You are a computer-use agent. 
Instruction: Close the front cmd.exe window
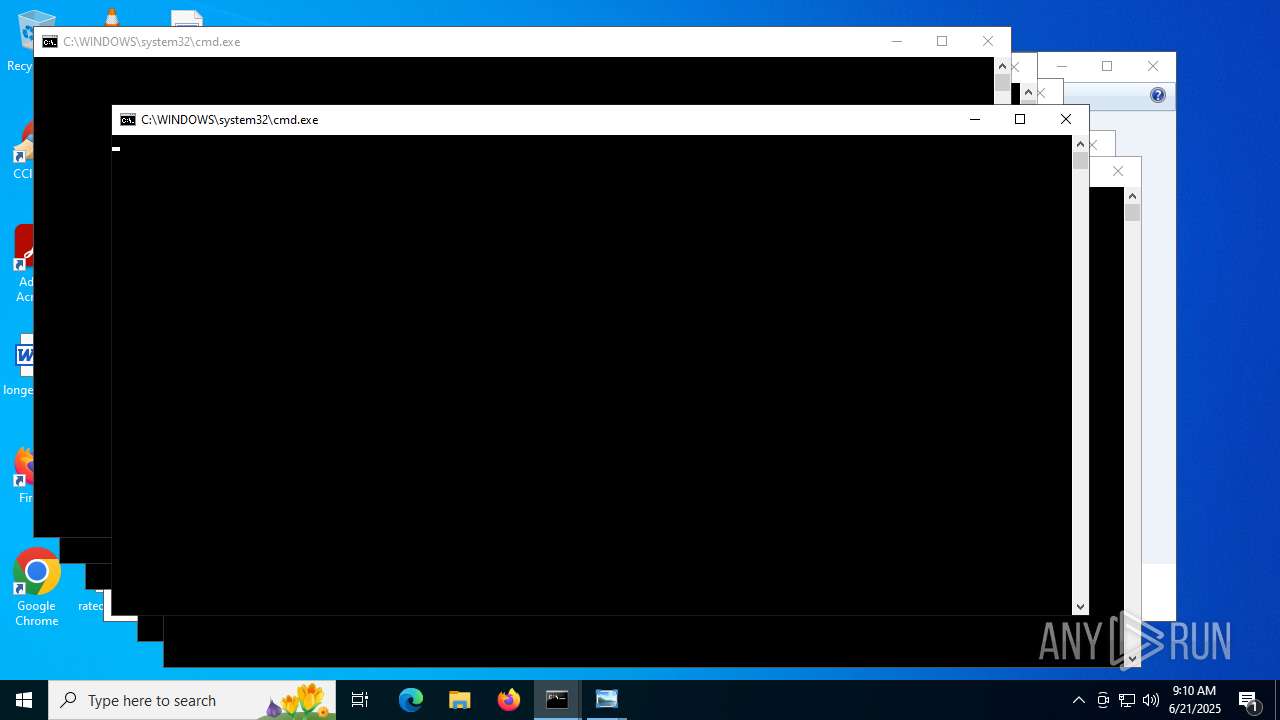[x=1066, y=120]
